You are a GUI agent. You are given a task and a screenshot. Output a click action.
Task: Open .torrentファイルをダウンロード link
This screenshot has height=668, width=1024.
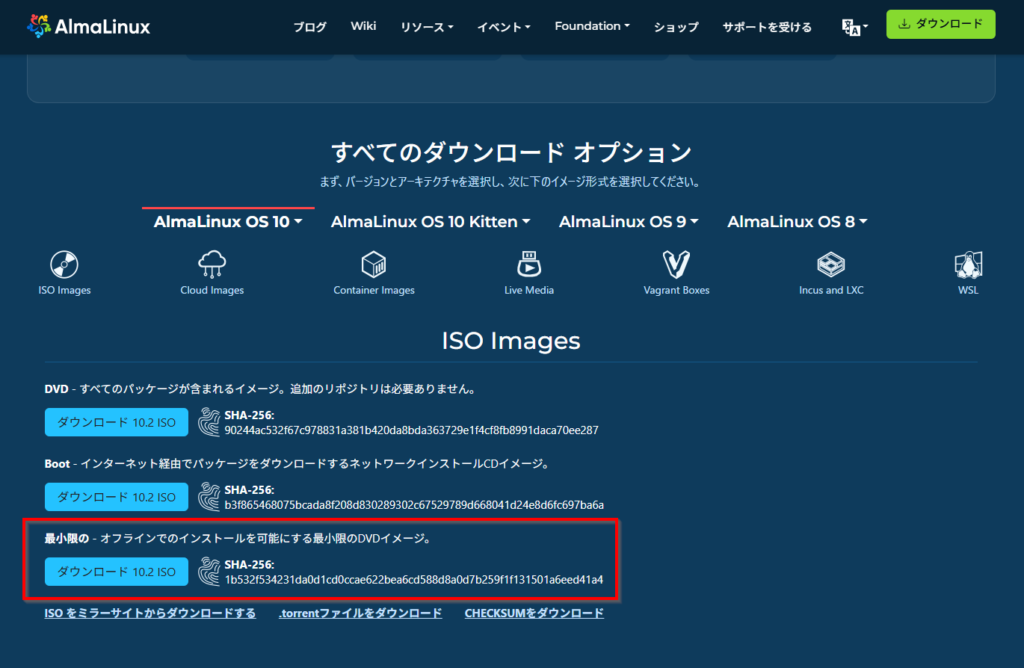pos(360,613)
